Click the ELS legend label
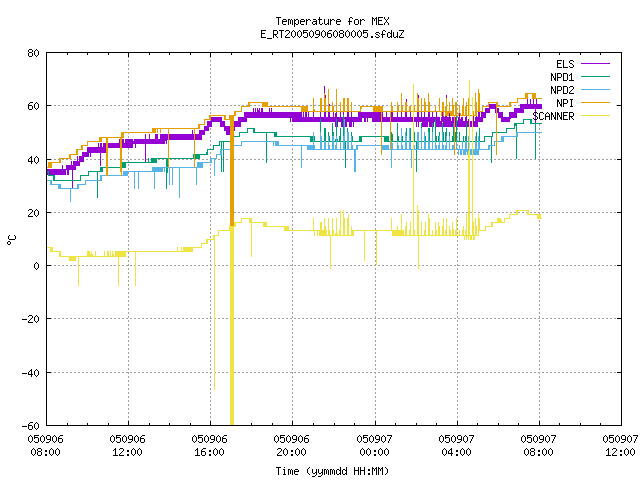 tap(565, 64)
